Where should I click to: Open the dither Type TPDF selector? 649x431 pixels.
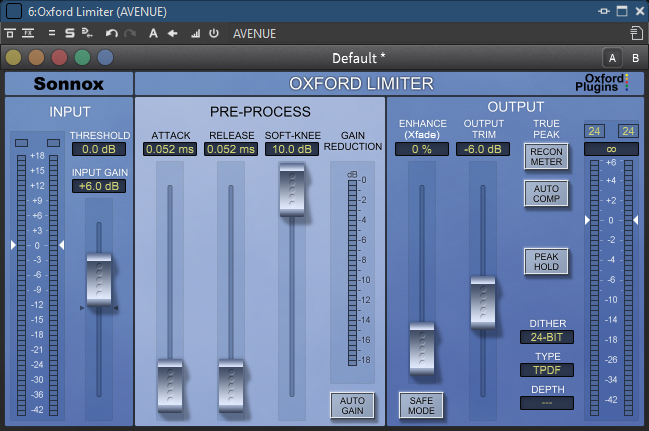[x=546, y=370]
